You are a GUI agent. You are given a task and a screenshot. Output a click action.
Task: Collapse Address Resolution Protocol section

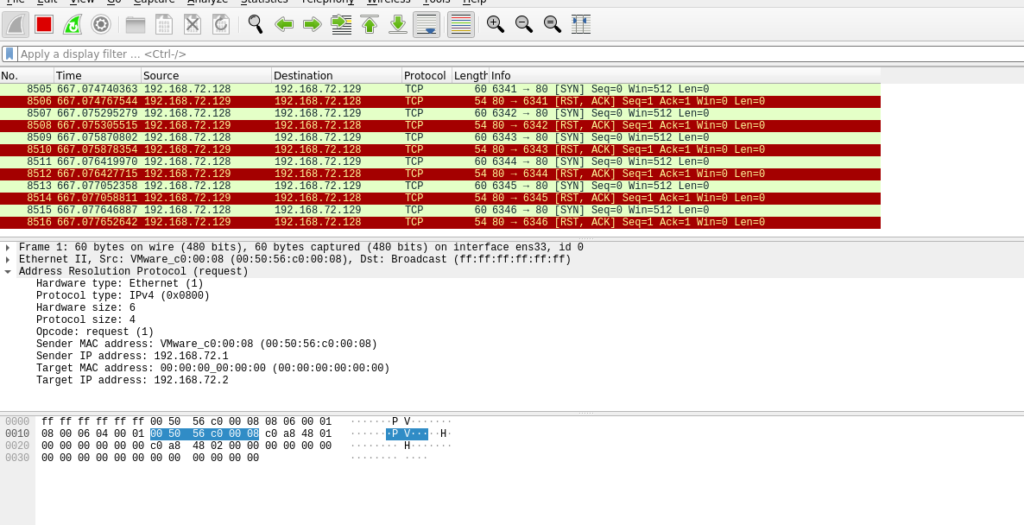click(8, 271)
